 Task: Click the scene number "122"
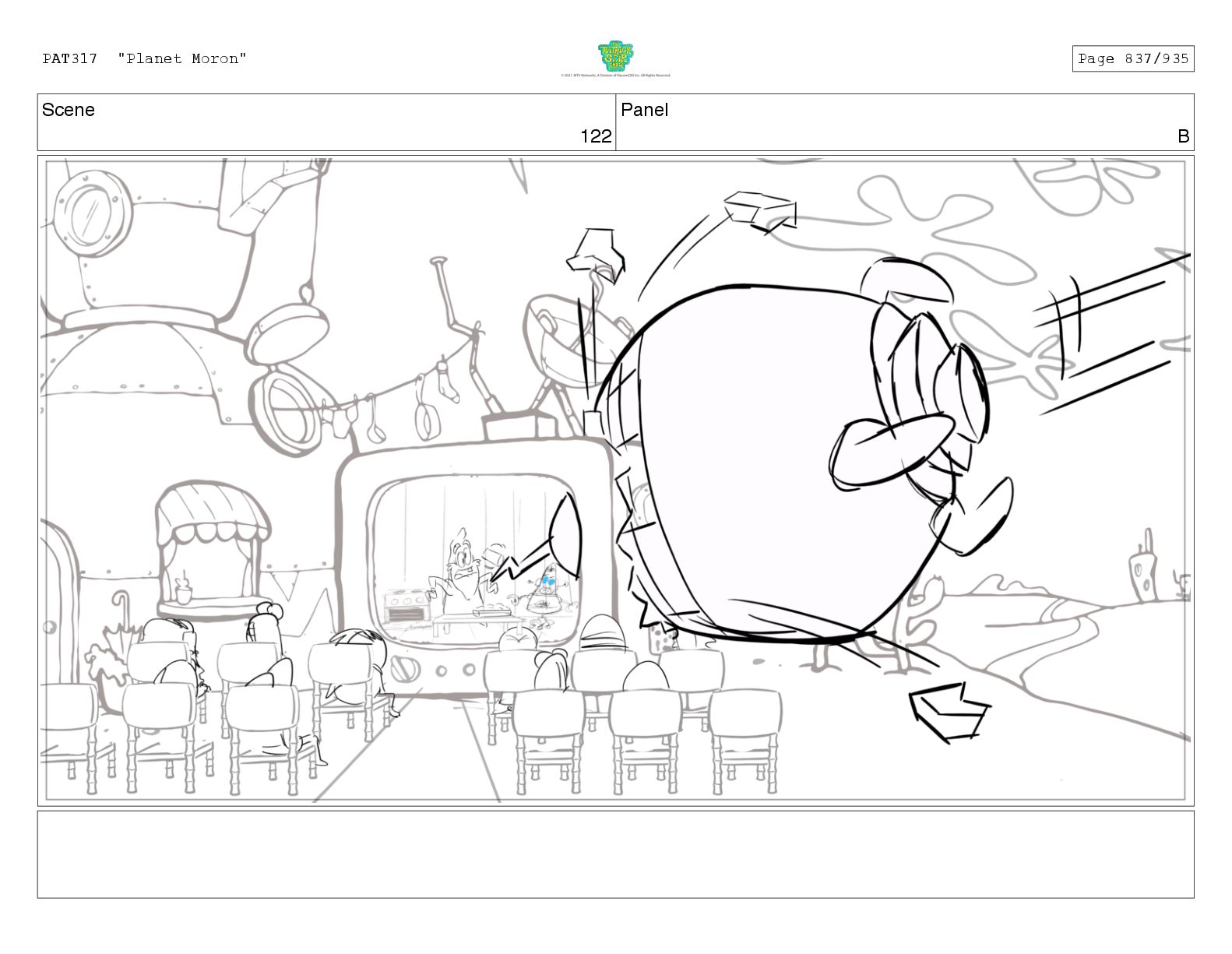click(596, 136)
